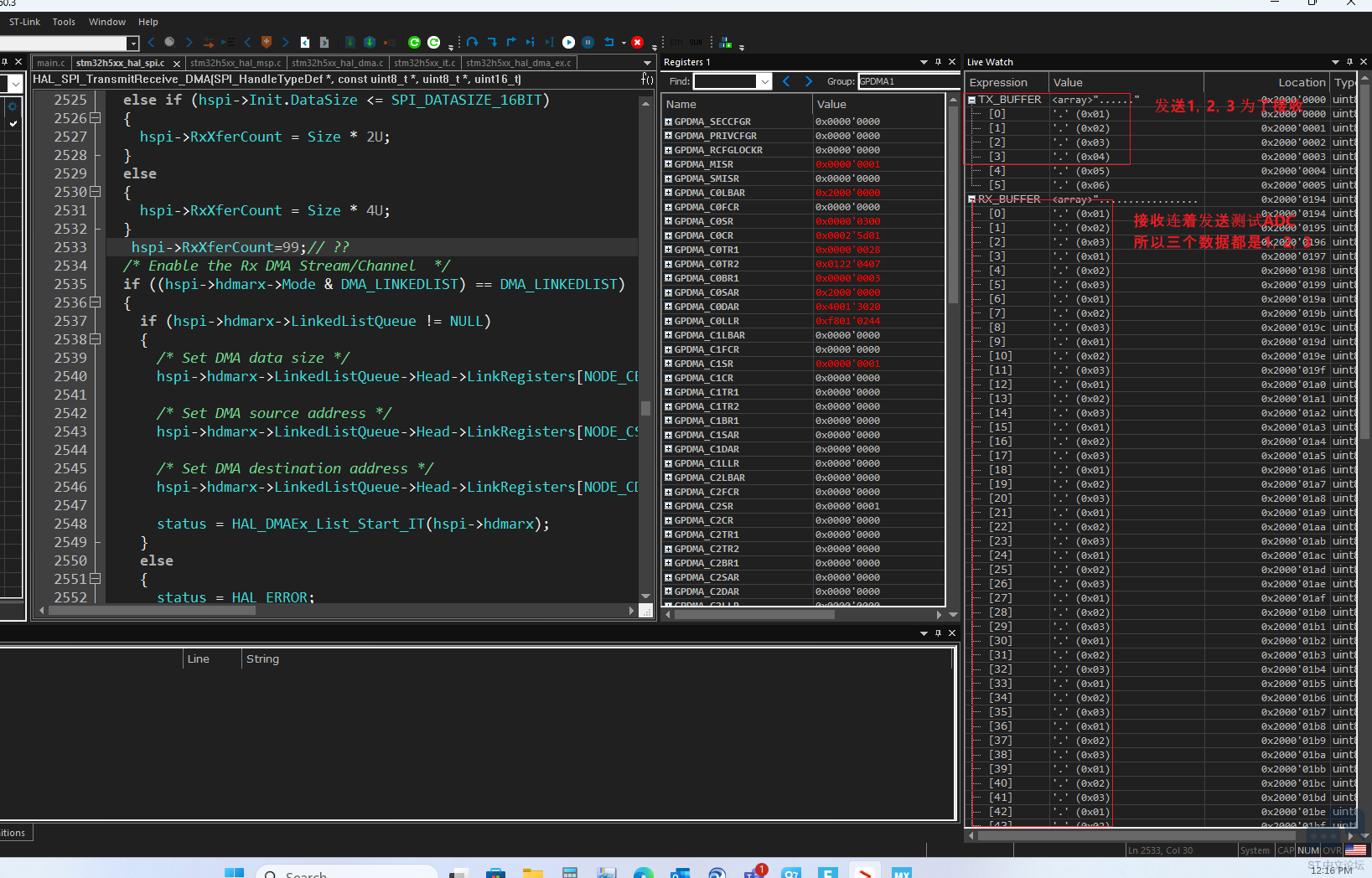Click the find next arrow in Registers
This screenshot has height=878, width=1372.
[809, 81]
